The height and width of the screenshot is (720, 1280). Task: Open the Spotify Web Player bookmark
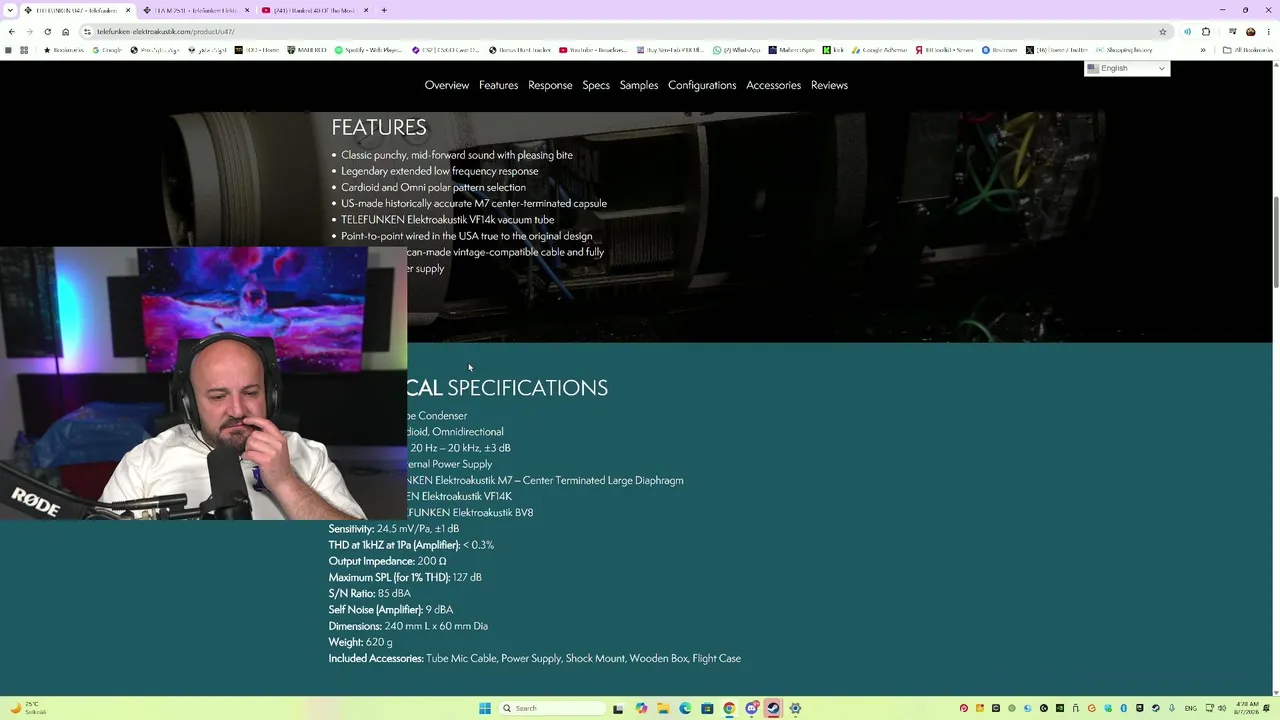(x=369, y=50)
